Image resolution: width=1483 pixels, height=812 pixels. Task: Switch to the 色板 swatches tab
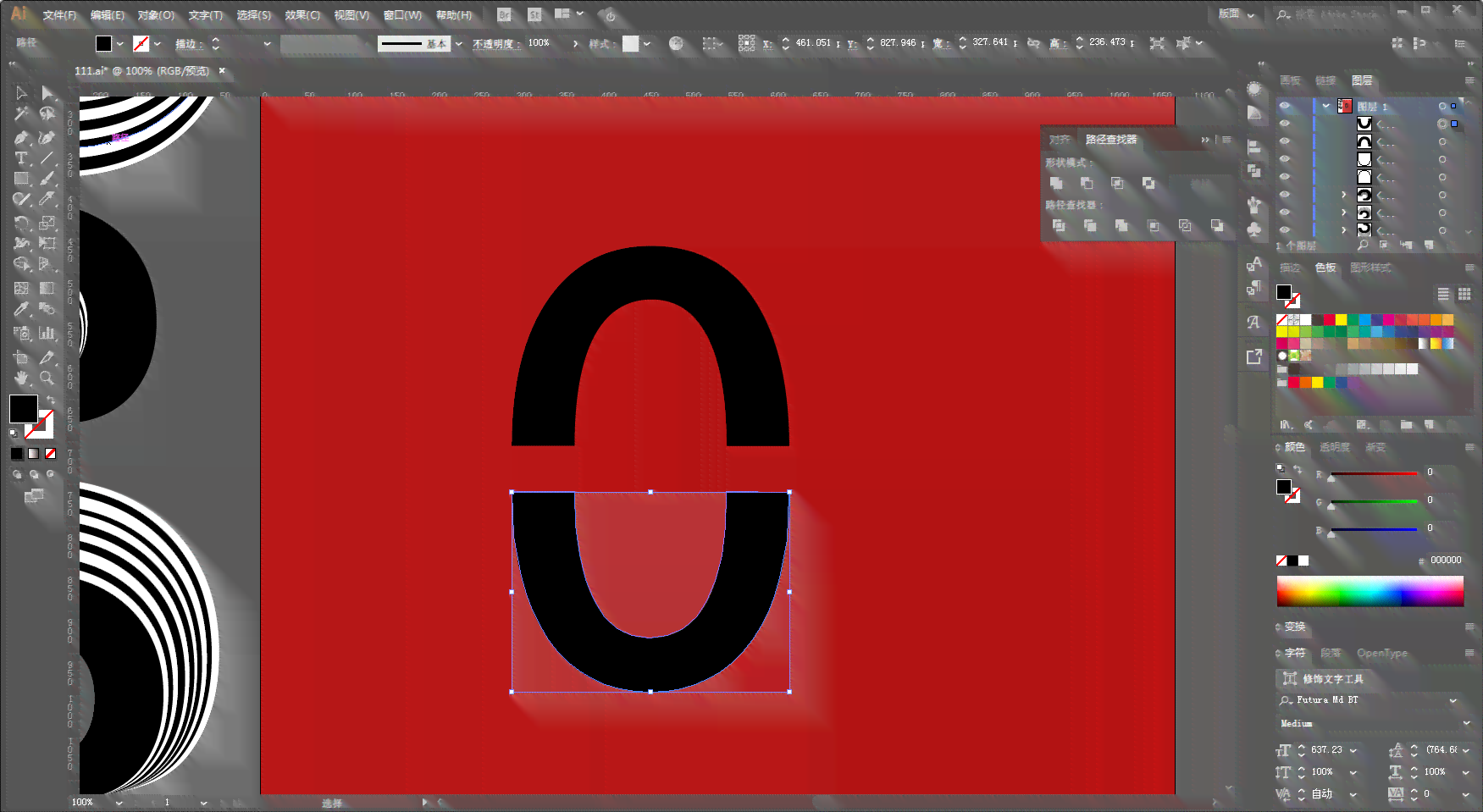click(1325, 268)
